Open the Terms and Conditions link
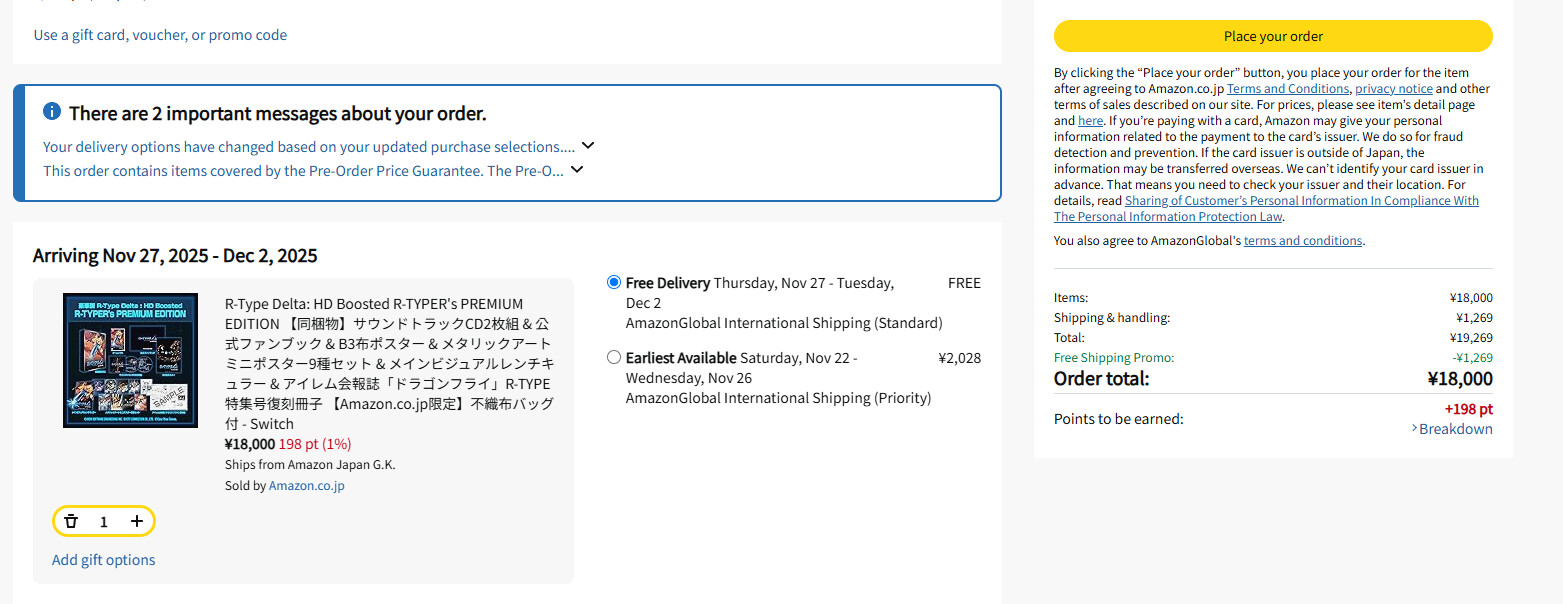 pyautogui.click(x=1287, y=89)
